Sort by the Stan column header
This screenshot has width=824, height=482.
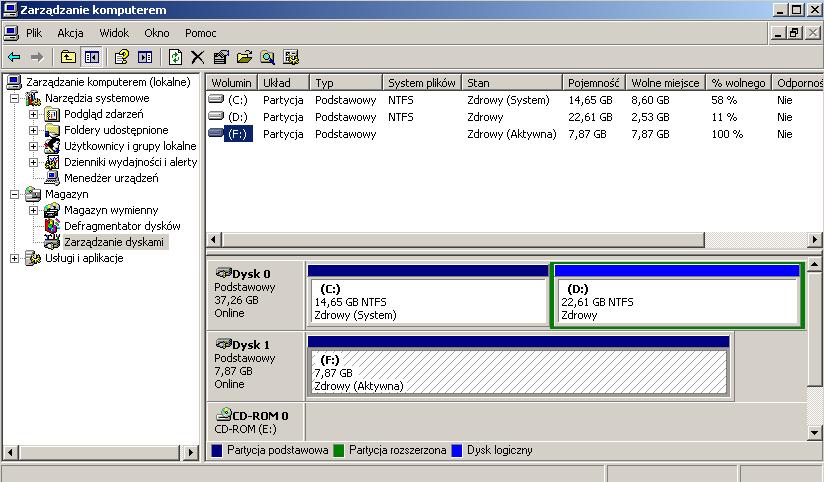click(512, 83)
